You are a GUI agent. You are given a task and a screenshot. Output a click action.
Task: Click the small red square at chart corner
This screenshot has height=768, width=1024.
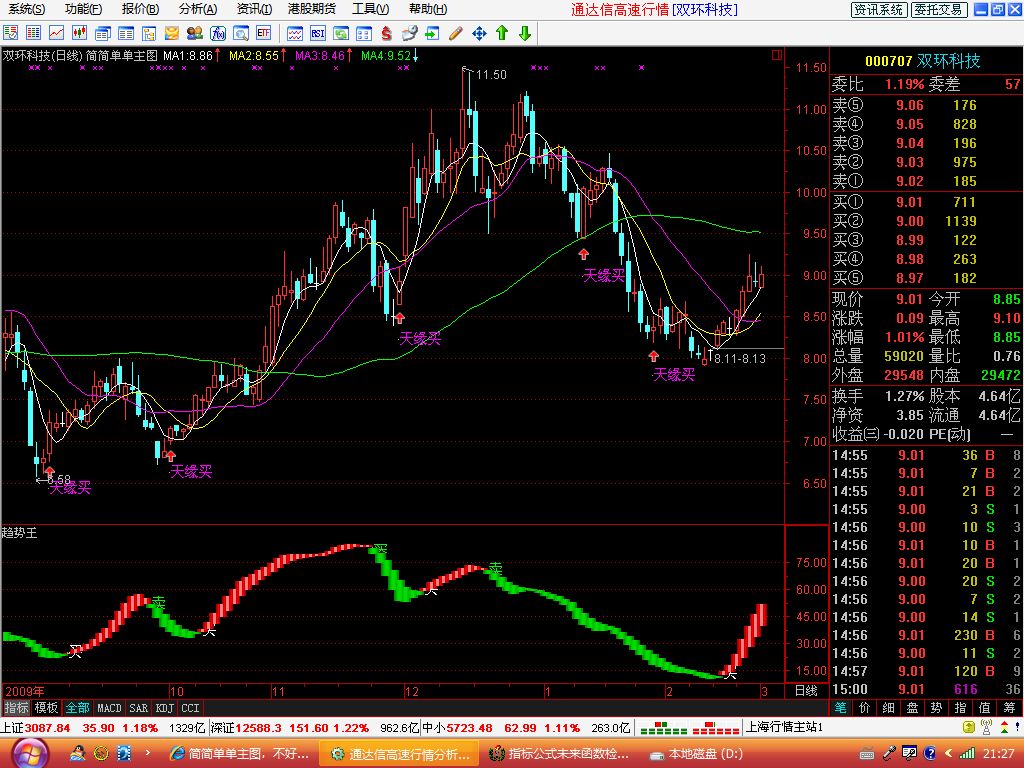776,56
